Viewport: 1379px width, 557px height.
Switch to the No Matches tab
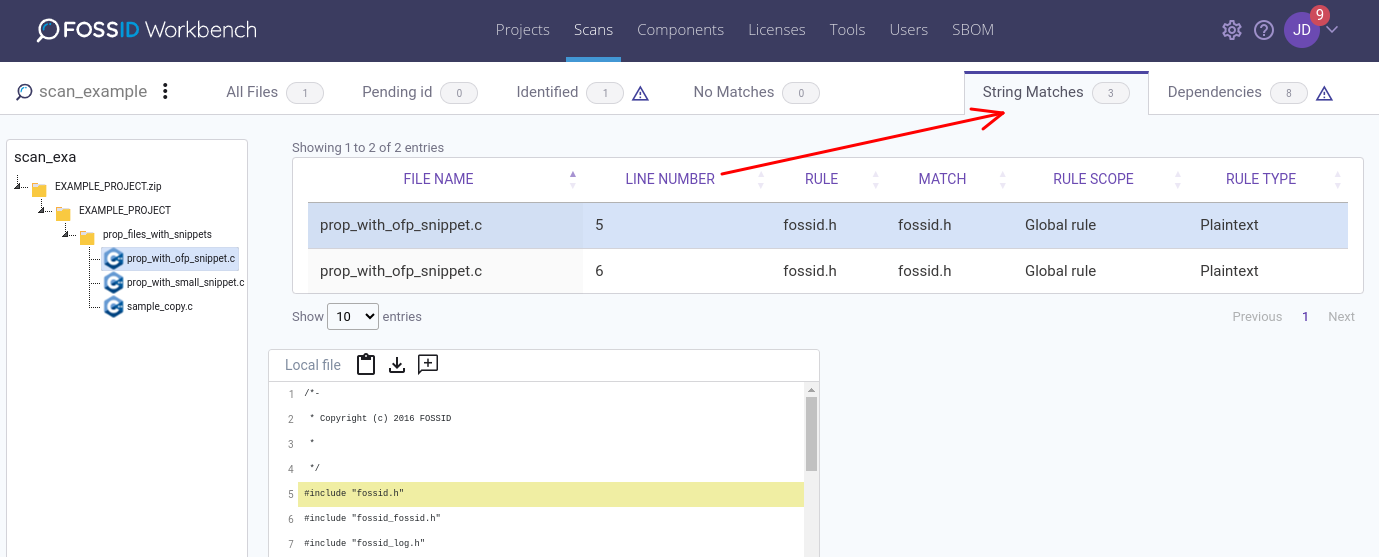(x=756, y=92)
